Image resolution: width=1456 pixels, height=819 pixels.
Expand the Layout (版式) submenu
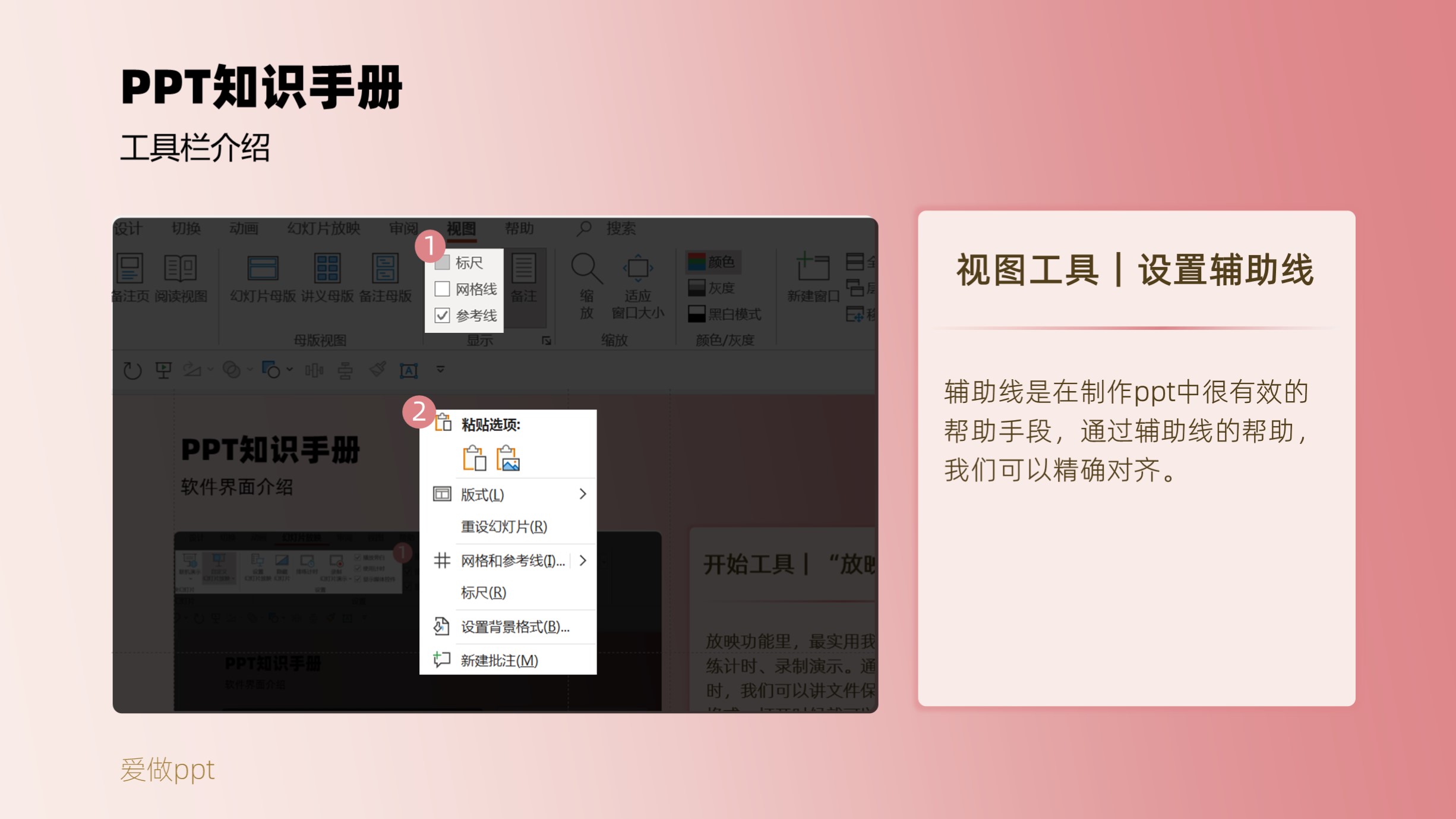click(x=583, y=494)
